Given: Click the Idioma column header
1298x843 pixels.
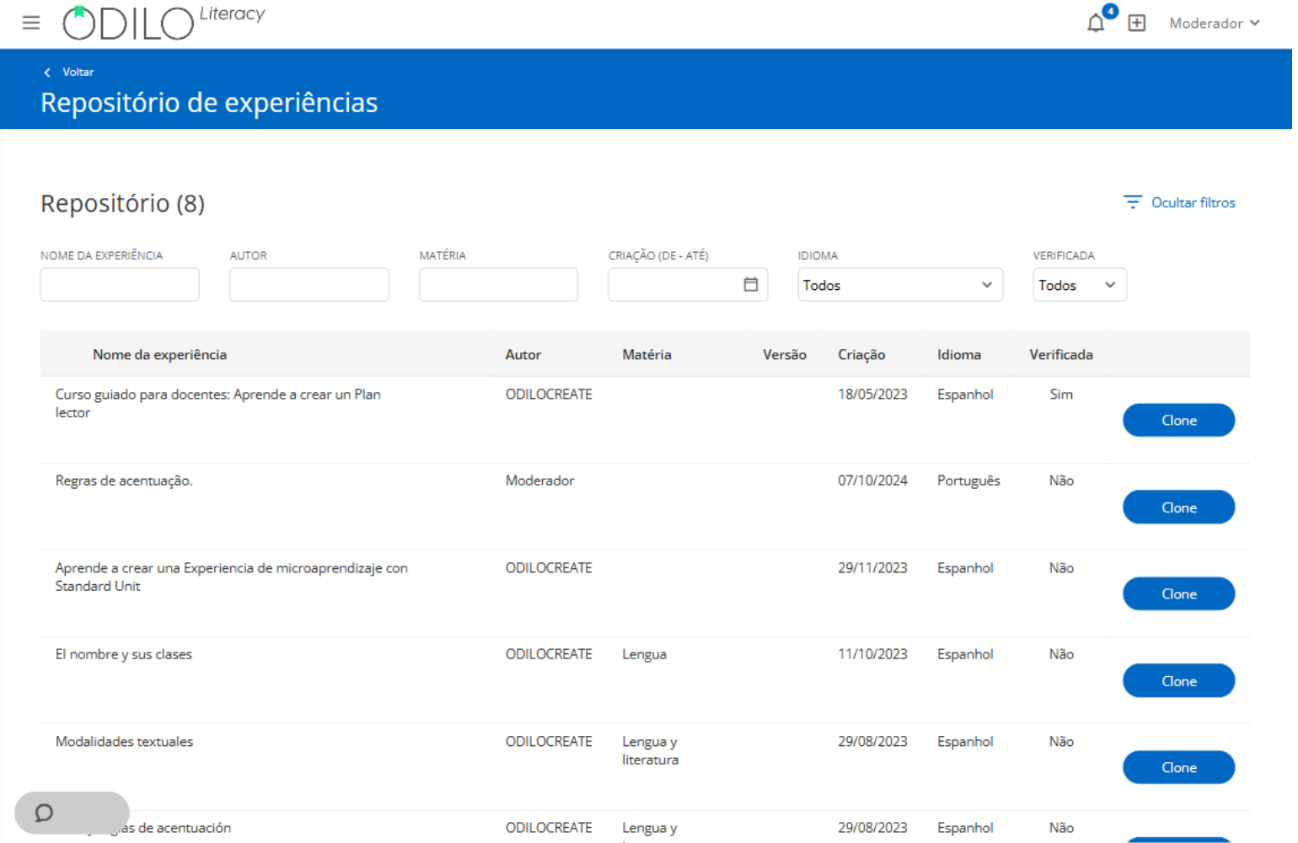Looking at the screenshot, I should tap(959, 354).
